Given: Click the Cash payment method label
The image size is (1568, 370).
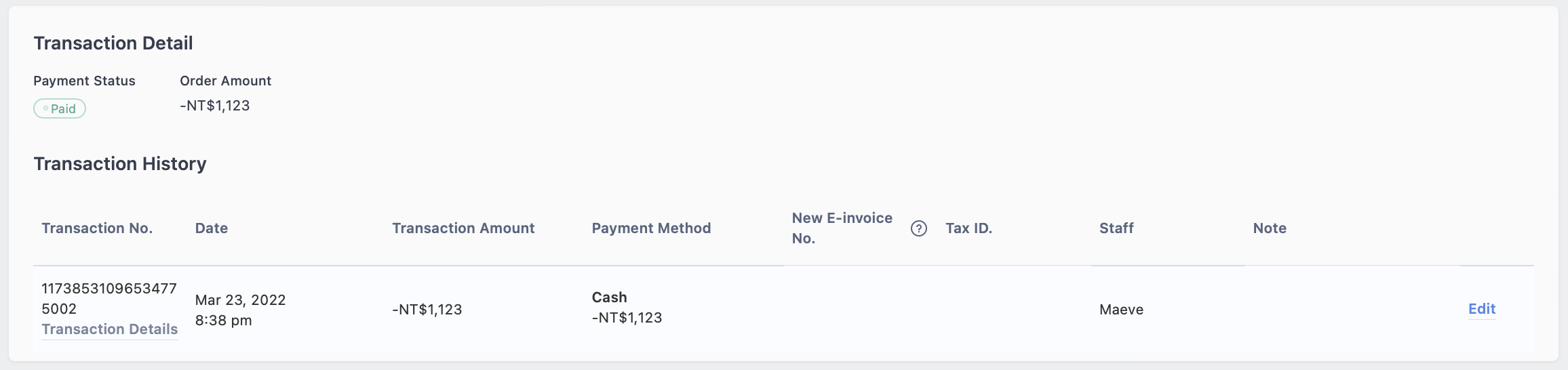Looking at the screenshot, I should point(610,297).
